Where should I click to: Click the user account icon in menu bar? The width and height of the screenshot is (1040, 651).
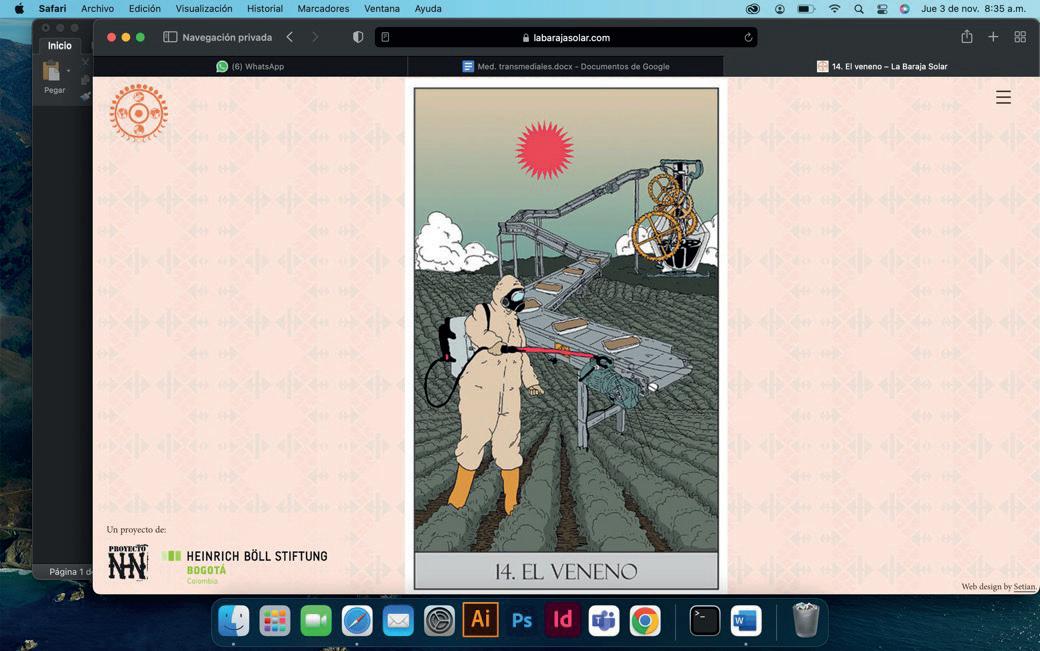point(780,9)
